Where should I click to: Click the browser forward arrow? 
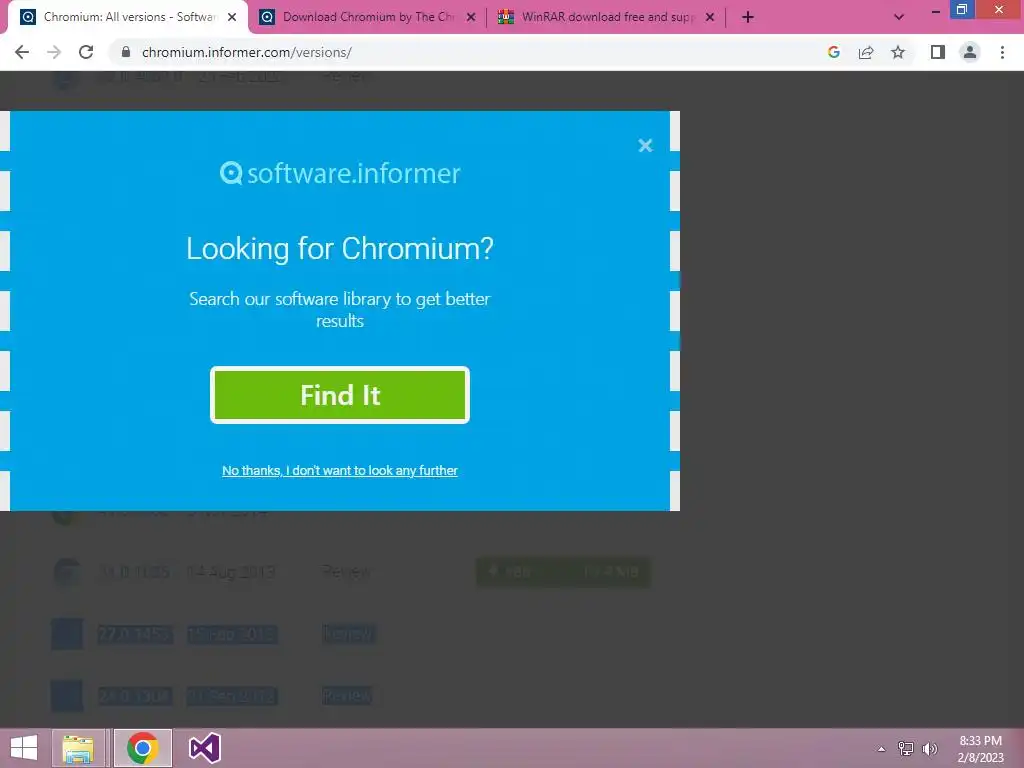[54, 52]
